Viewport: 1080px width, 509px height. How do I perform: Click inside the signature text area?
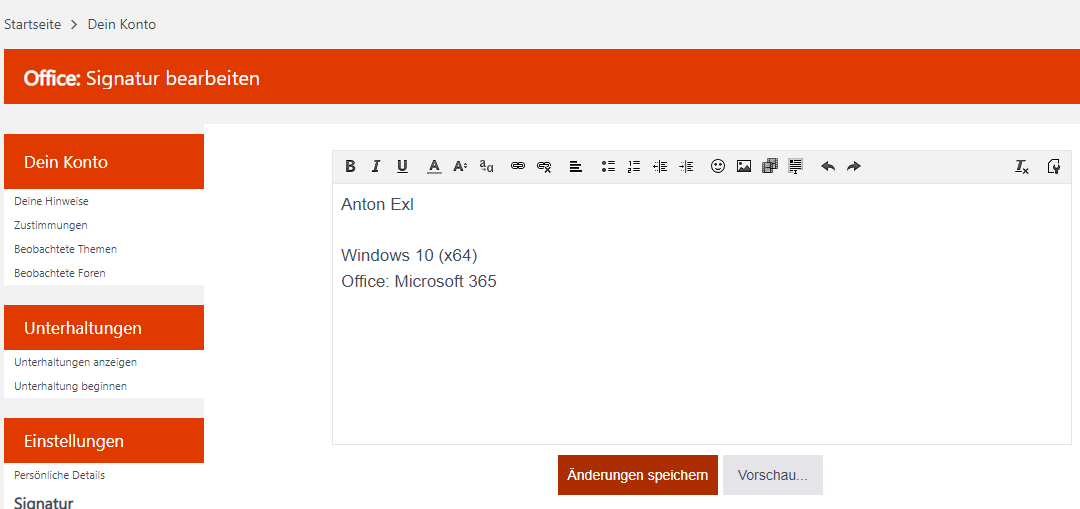[702, 313]
